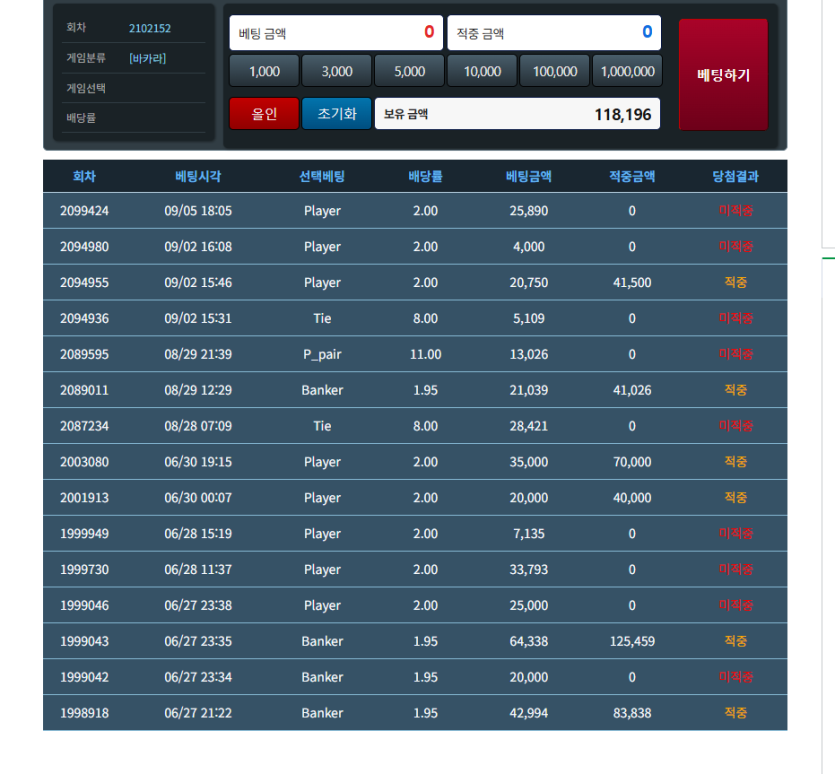Viewport: 835px width, 774px height.
Task: Click round number 1999042
Action: pyautogui.click(x=84, y=677)
